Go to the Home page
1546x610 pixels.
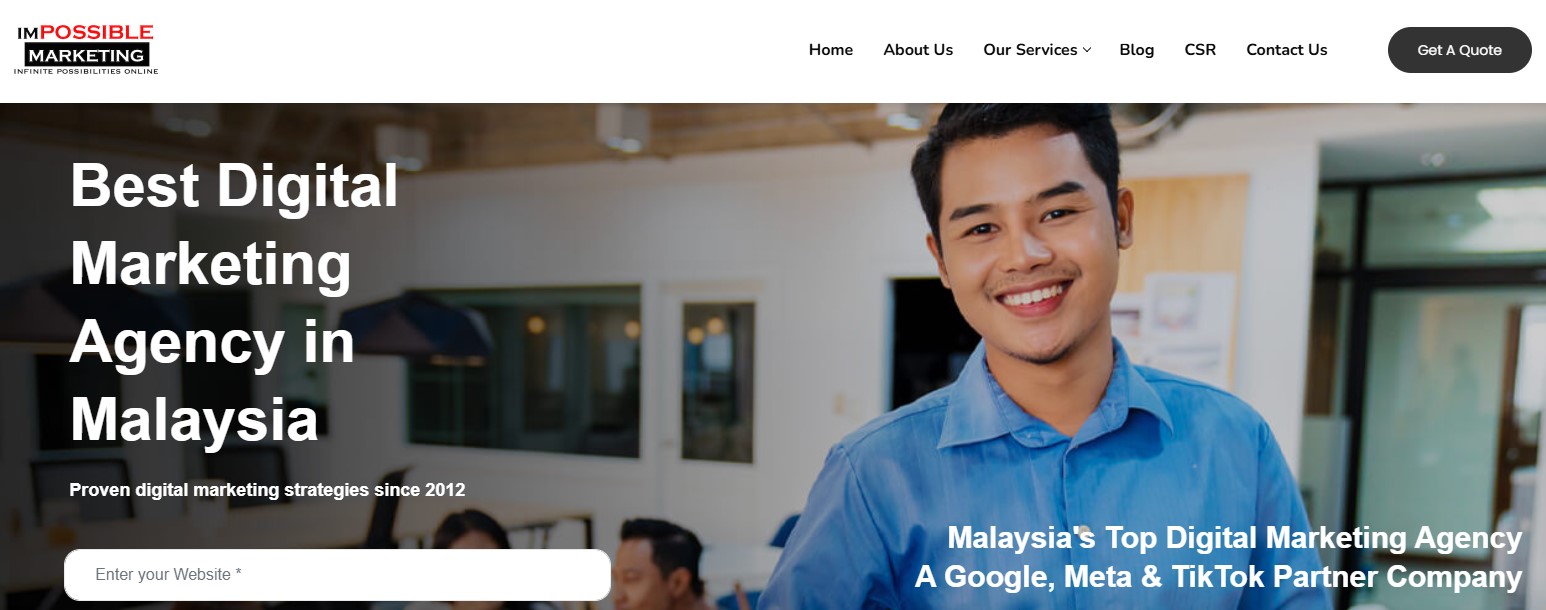pyautogui.click(x=831, y=50)
